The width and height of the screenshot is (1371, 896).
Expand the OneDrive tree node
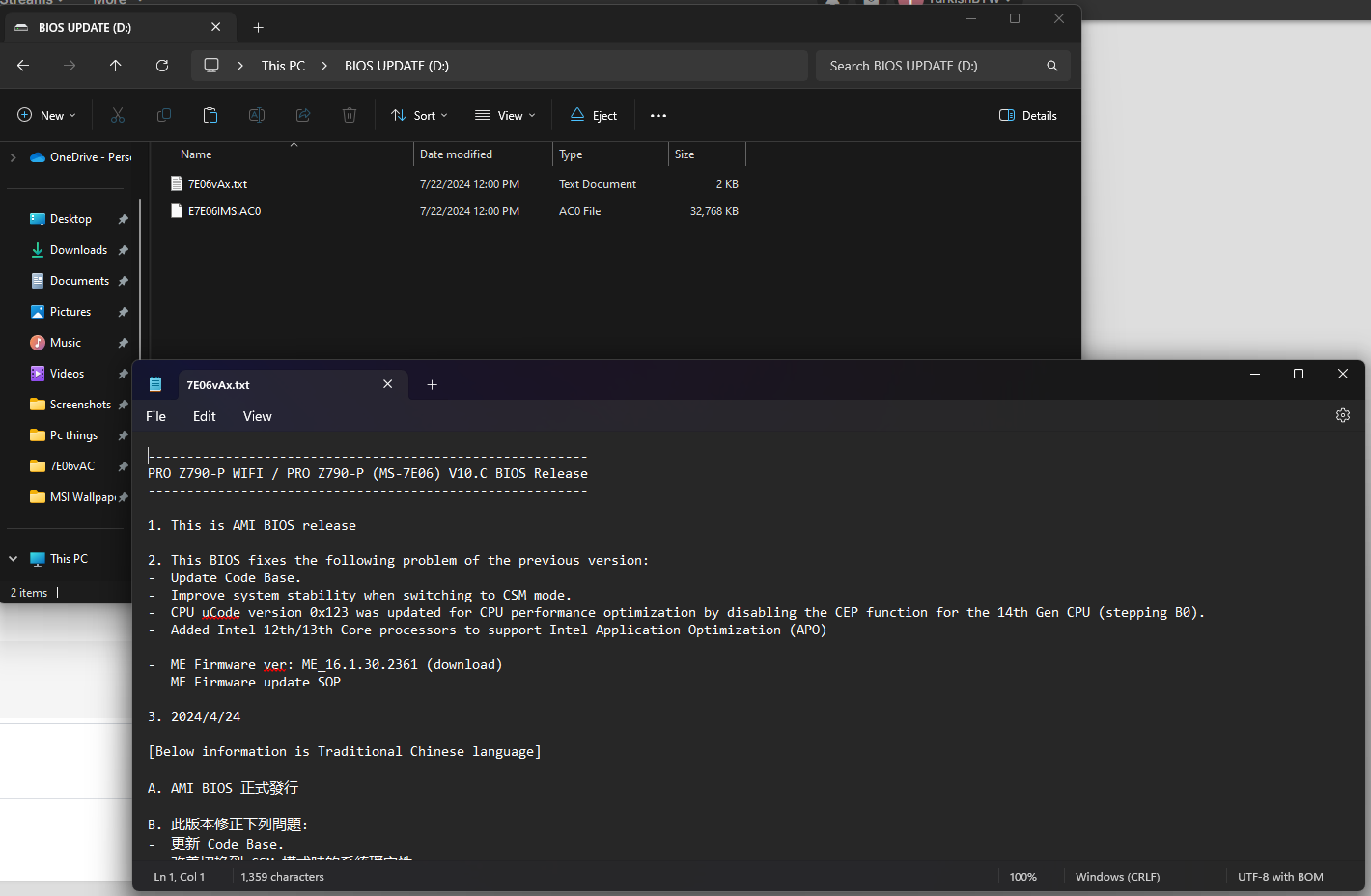point(13,157)
